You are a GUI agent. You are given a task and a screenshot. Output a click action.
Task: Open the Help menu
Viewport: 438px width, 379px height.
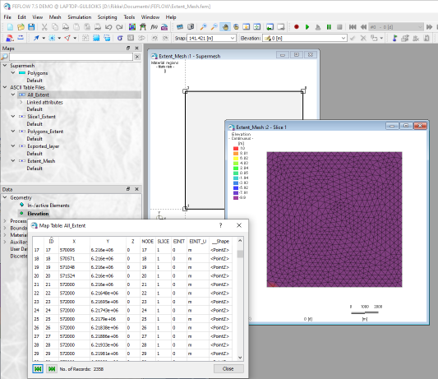point(171,17)
